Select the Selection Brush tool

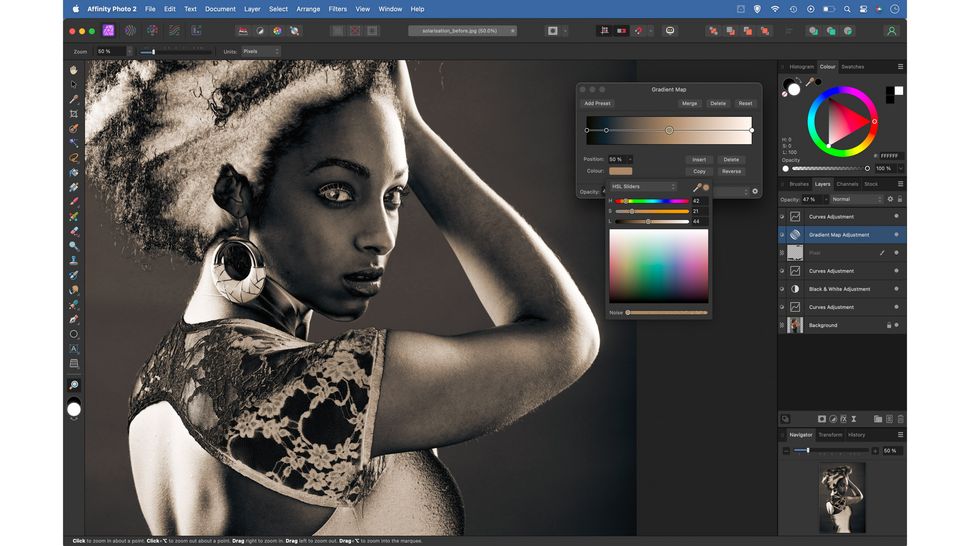pos(74,129)
